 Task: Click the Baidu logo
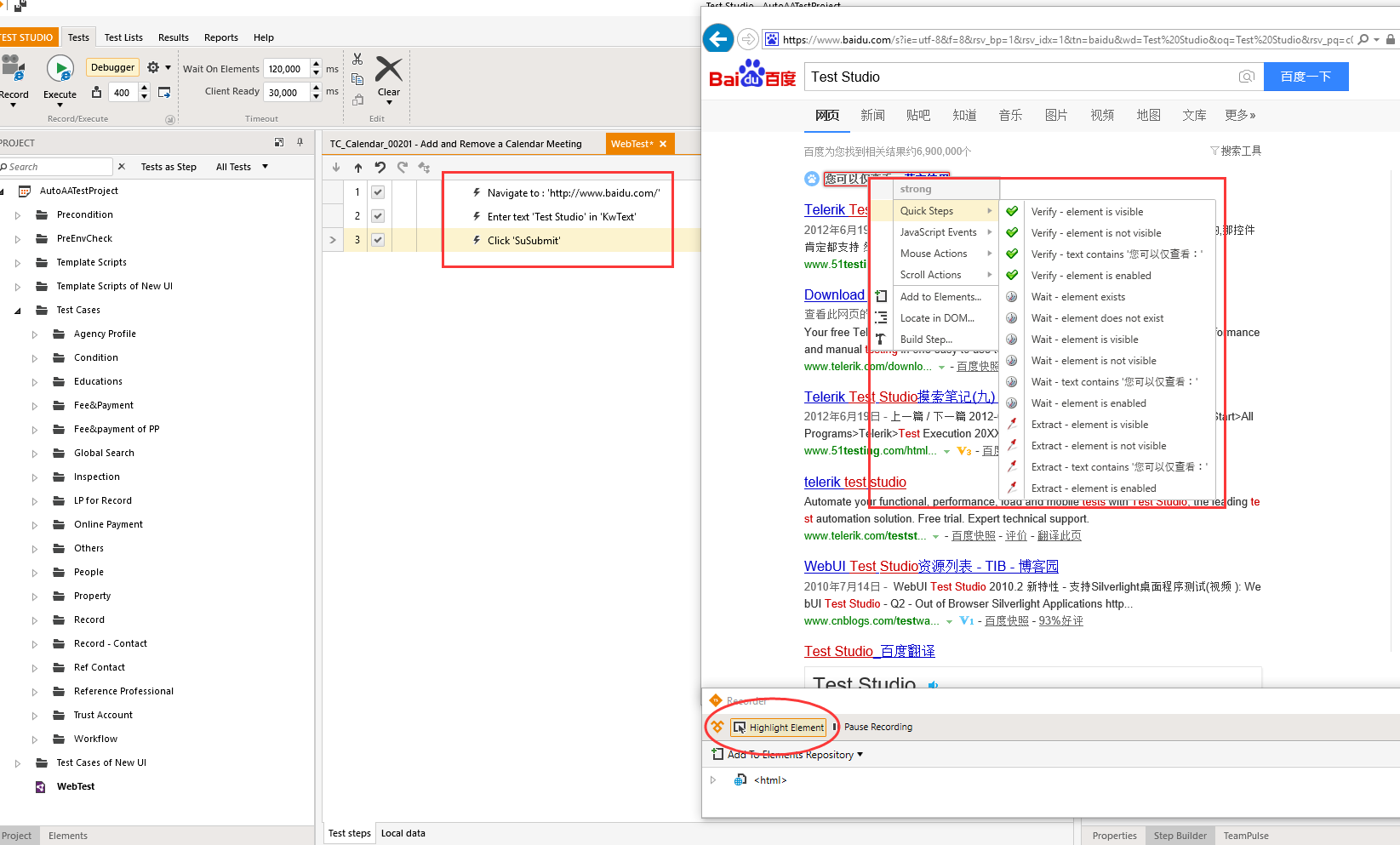pos(752,75)
